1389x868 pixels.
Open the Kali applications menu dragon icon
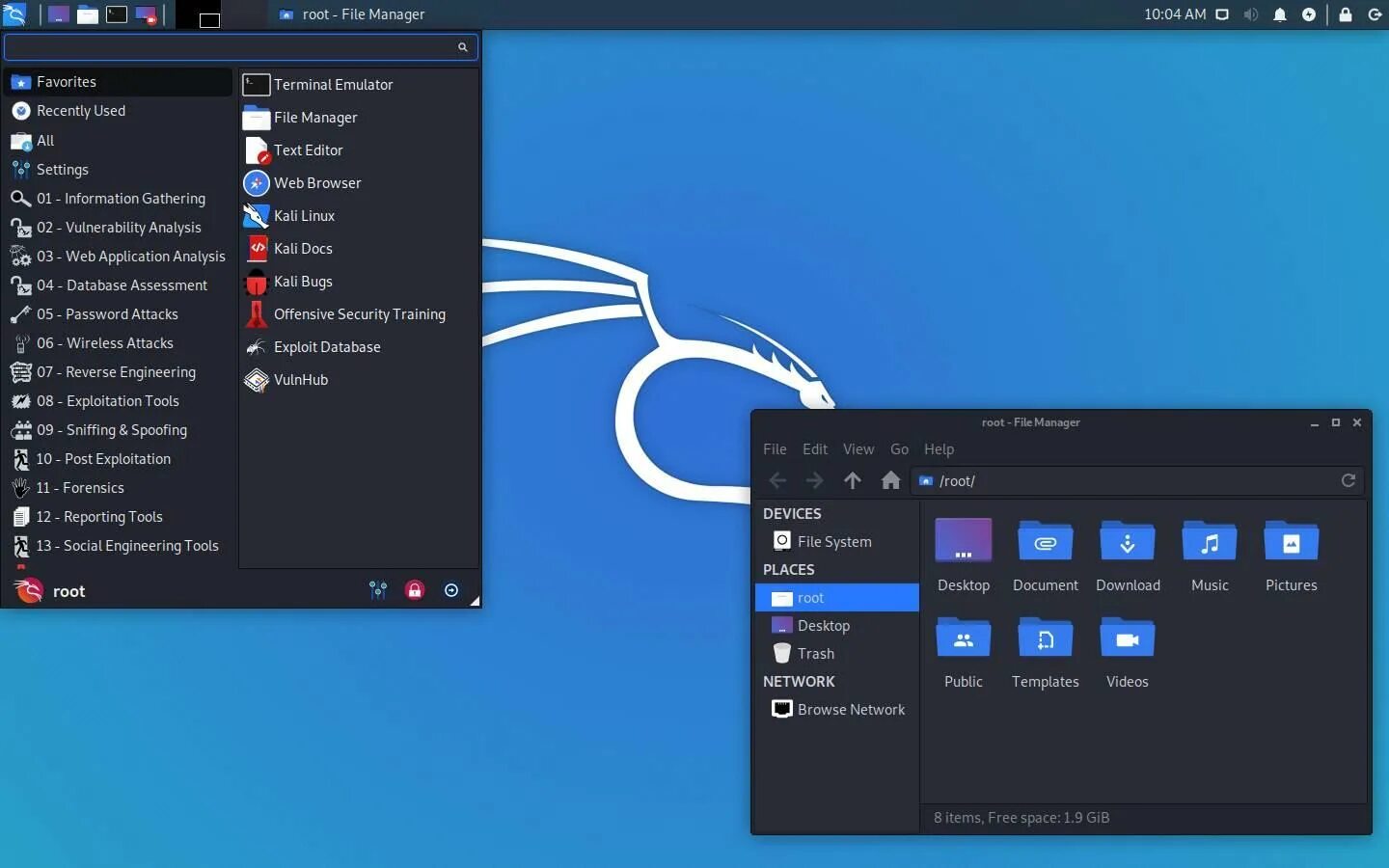14,14
